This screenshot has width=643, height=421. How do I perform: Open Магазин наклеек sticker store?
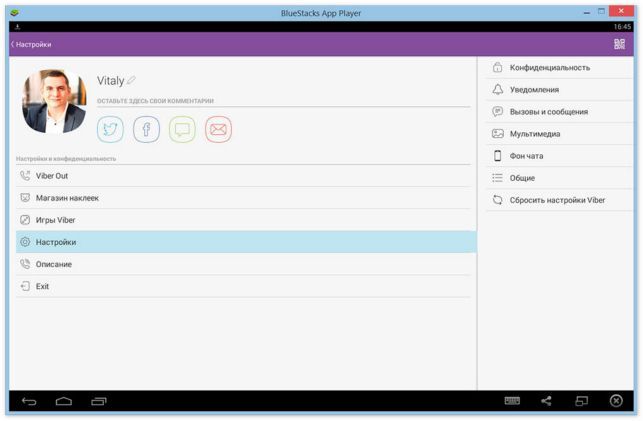(244, 198)
